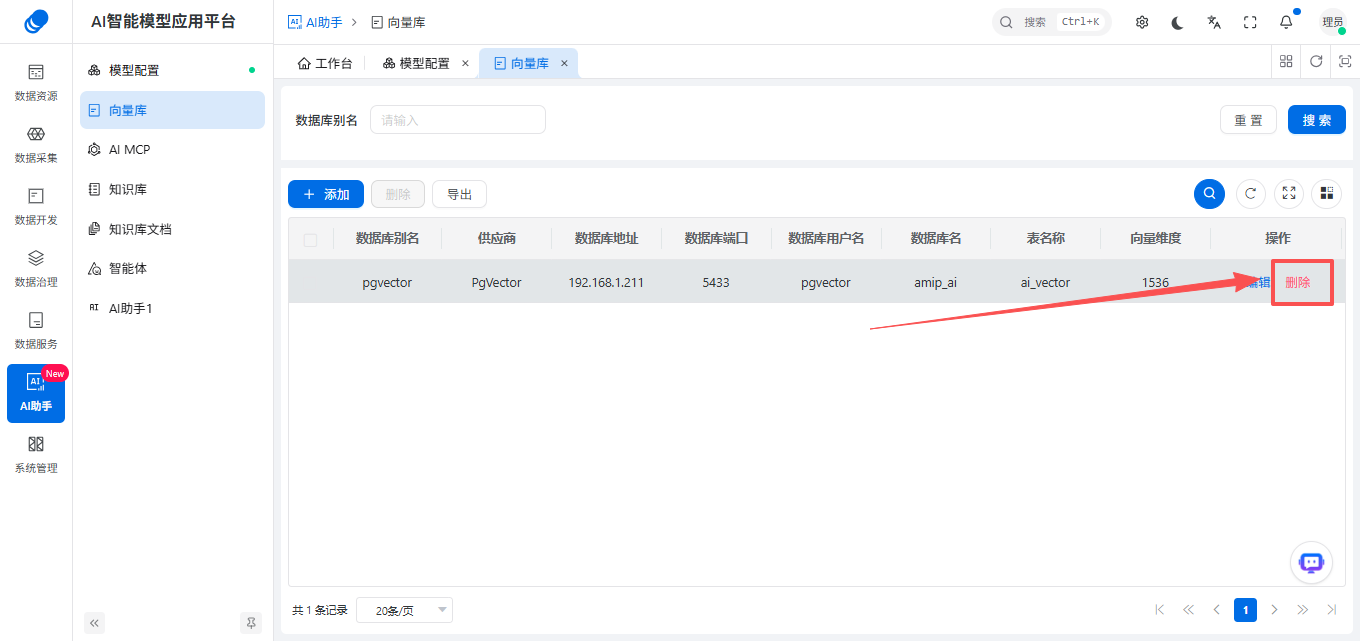Click the global search box 搜索
The width and height of the screenshot is (1360, 641).
click(1052, 22)
